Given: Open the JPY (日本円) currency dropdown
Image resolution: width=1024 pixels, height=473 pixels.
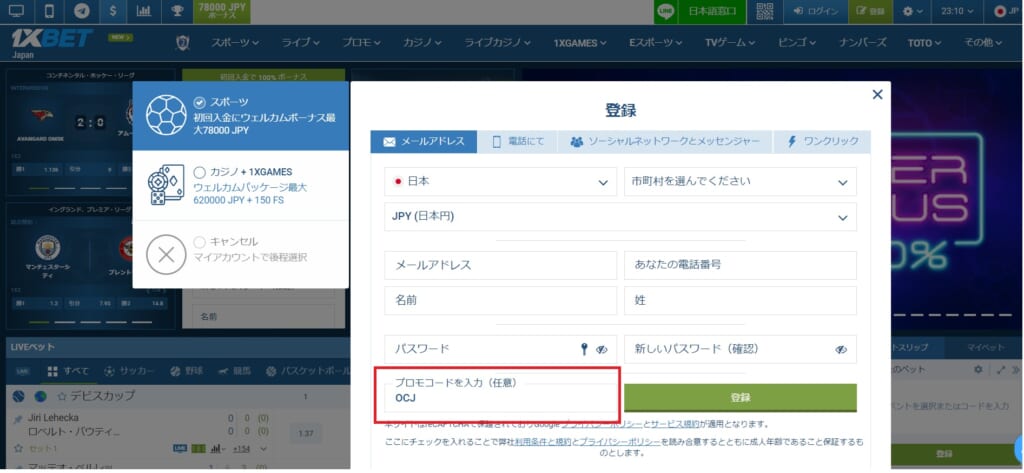Looking at the screenshot, I should click(620, 217).
